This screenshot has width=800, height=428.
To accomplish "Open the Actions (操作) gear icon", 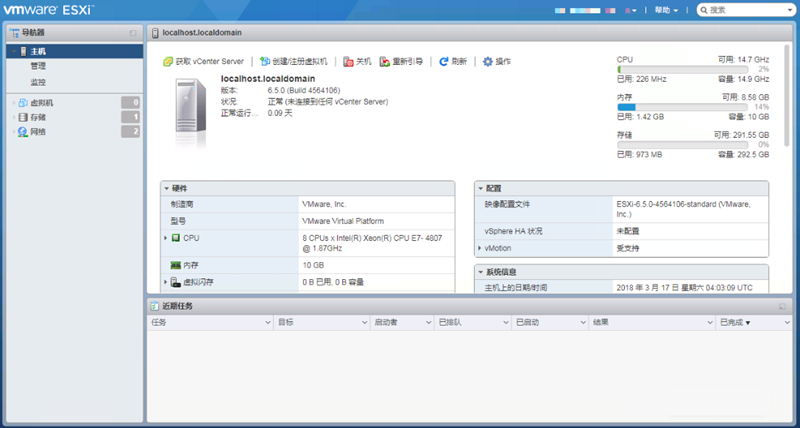I will coord(488,62).
